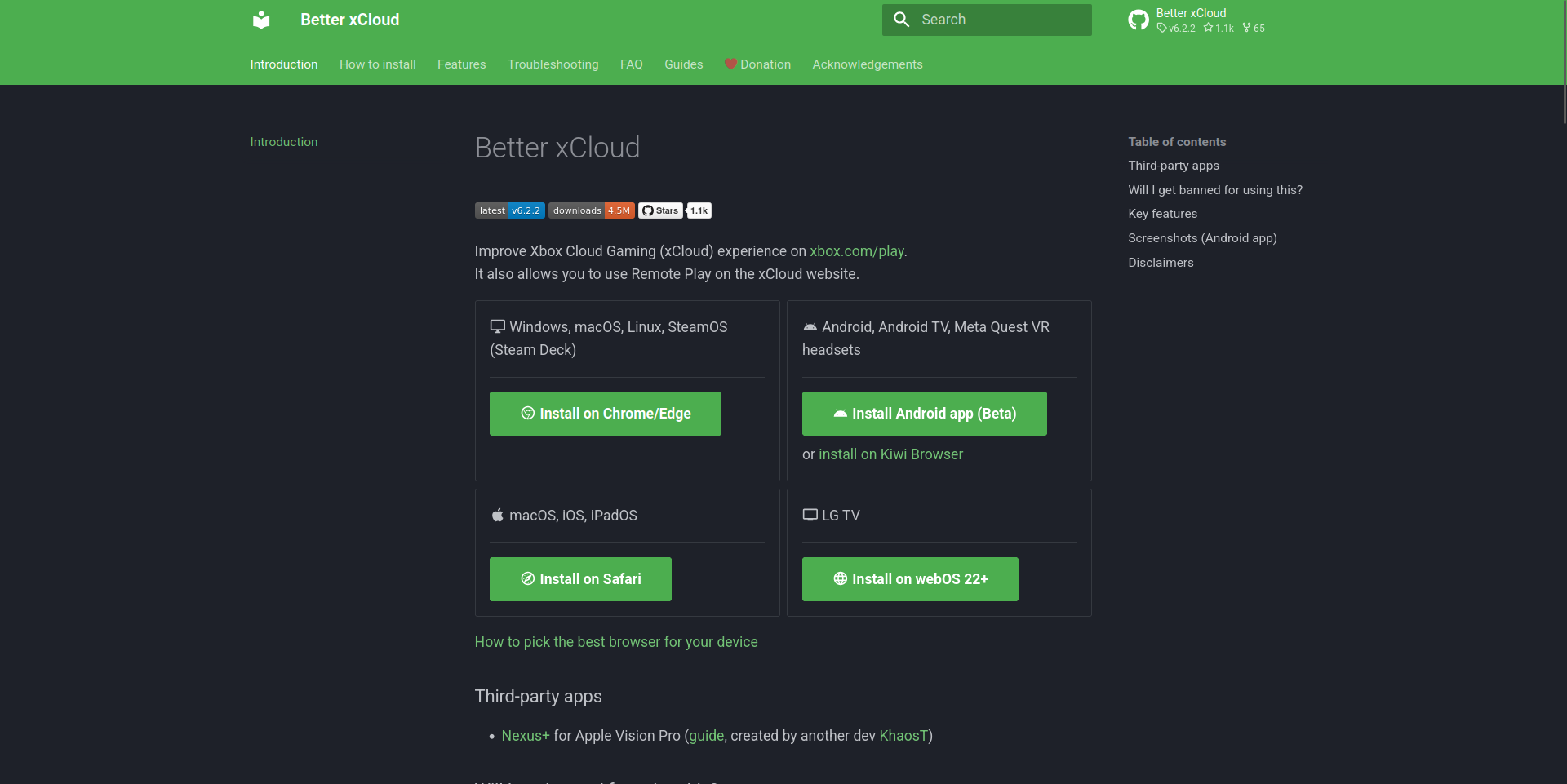Viewport: 1567px width, 784px height.
Task: Open the Acknowledgements tab
Action: coord(868,64)
